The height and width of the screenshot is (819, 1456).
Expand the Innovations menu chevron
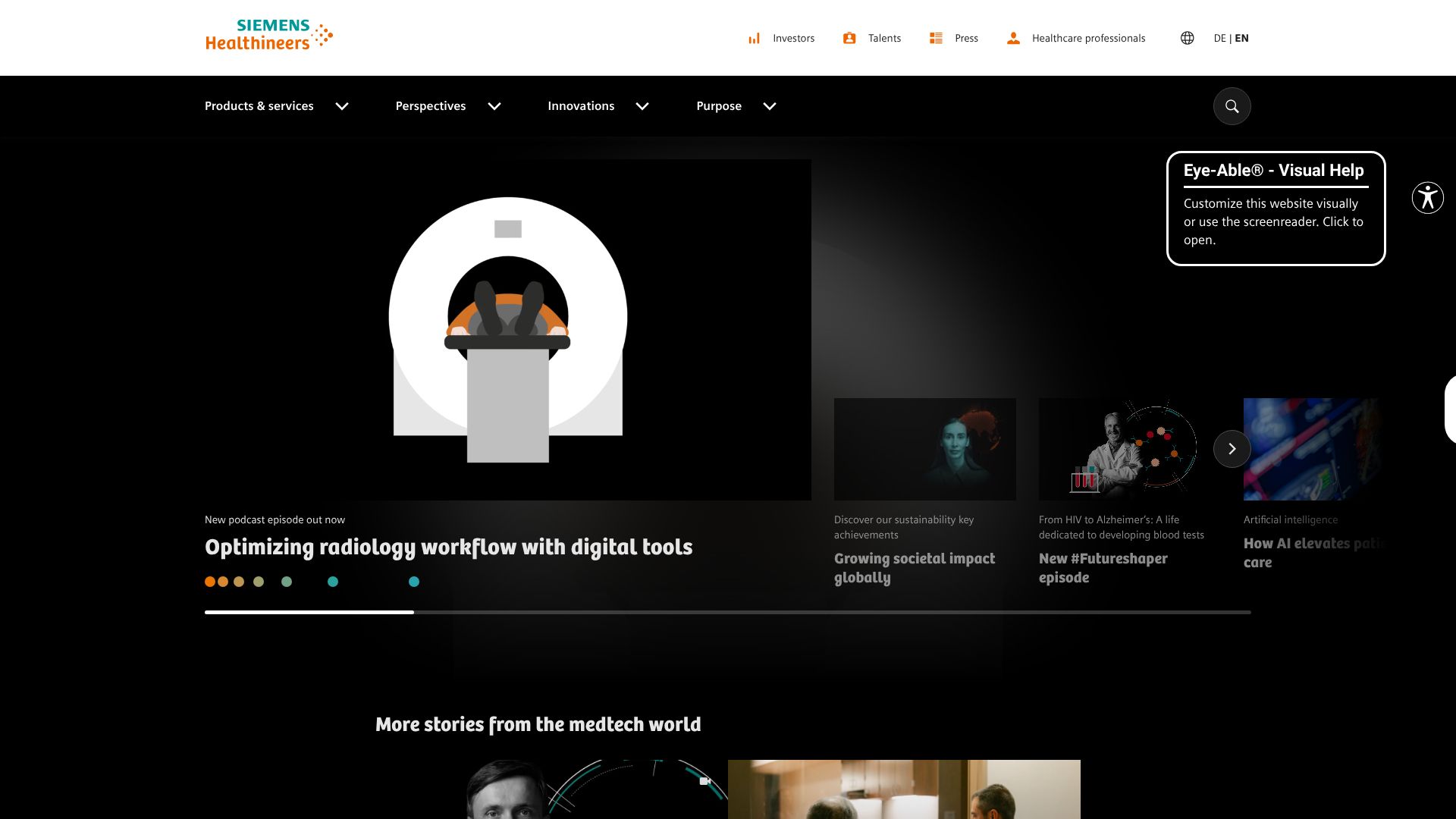point(642,106)
